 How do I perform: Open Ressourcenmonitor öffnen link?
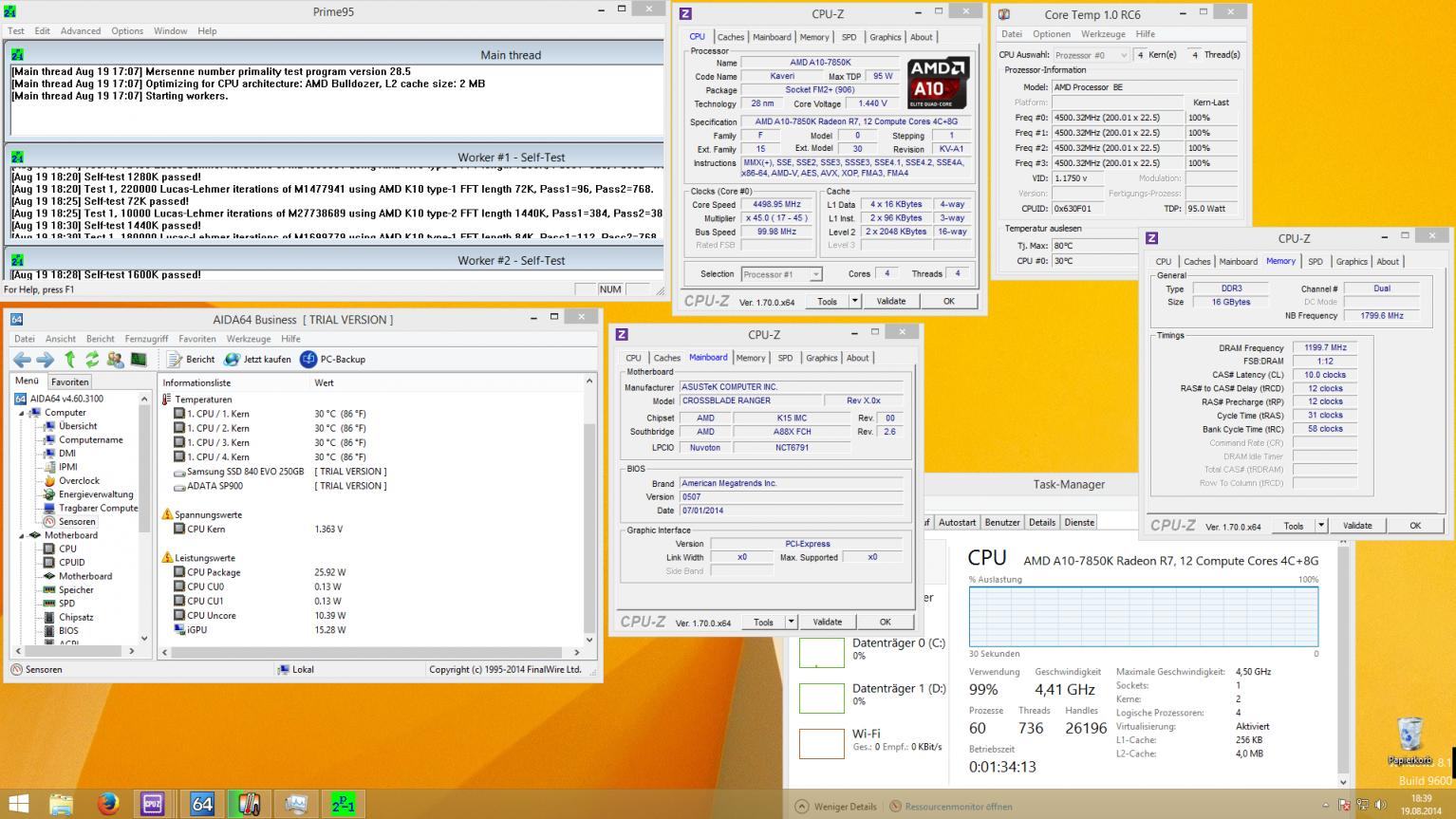click(950, 807)
